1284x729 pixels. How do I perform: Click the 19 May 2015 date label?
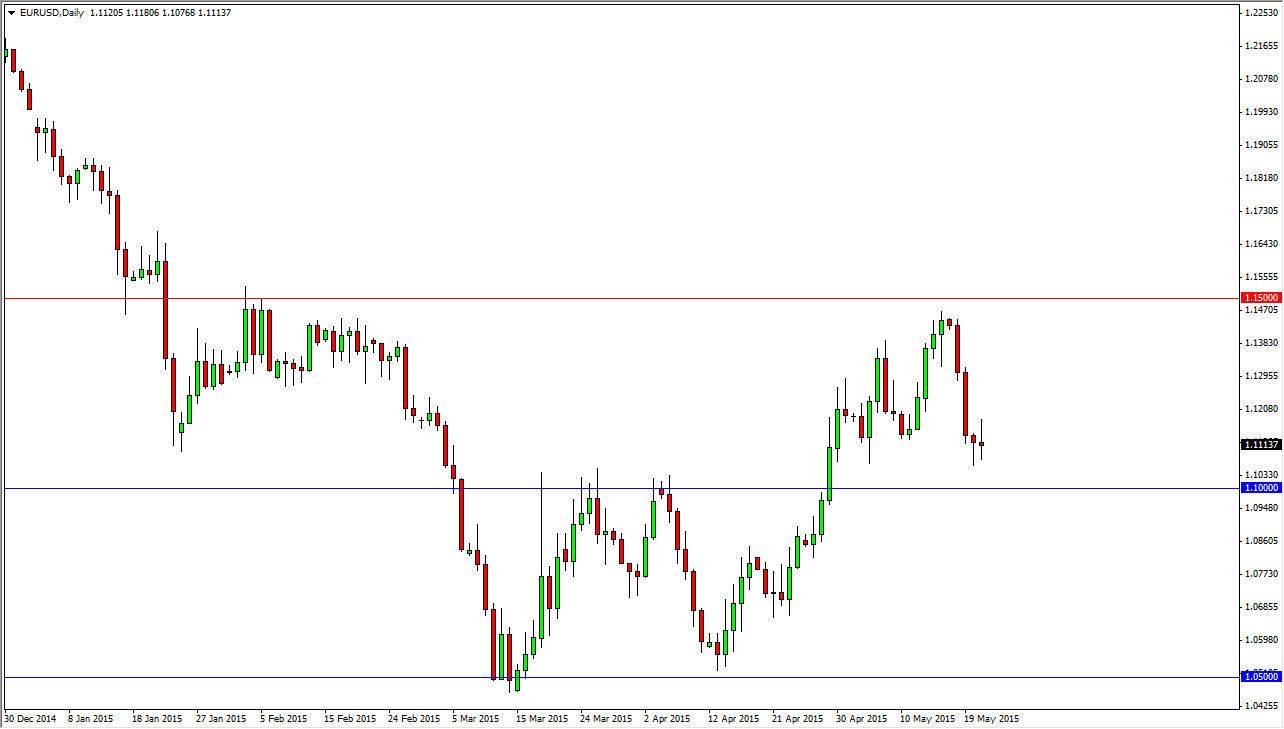[x=991, y=719]
